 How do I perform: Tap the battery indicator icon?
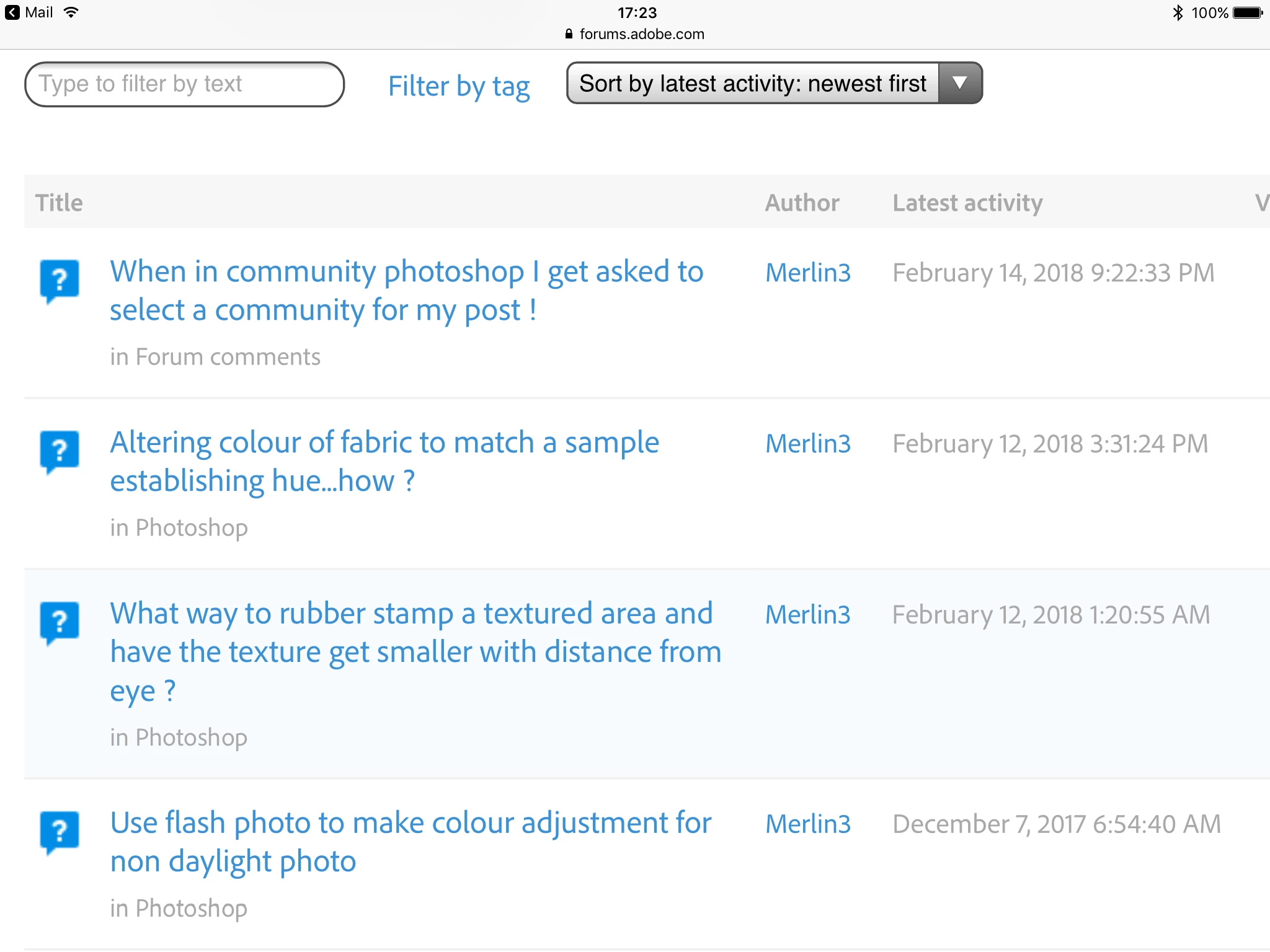click(x=1248, y=12)
